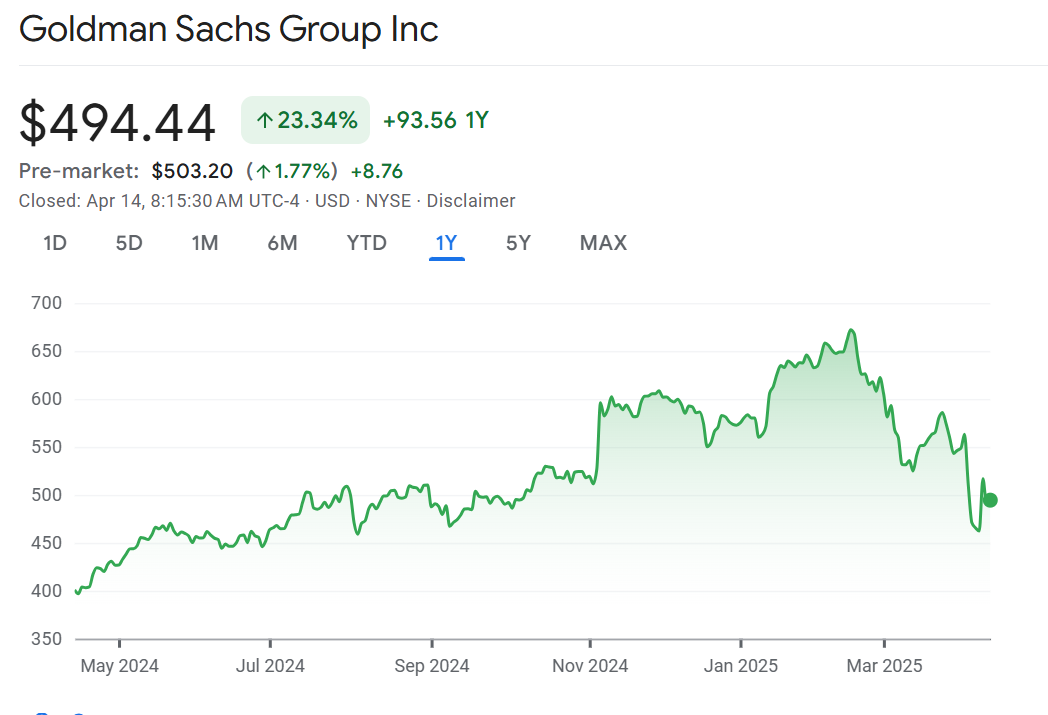Click the Jan 2025 axis label
Viewport: 1048px width, 715px height.
(x=741, y=666)
